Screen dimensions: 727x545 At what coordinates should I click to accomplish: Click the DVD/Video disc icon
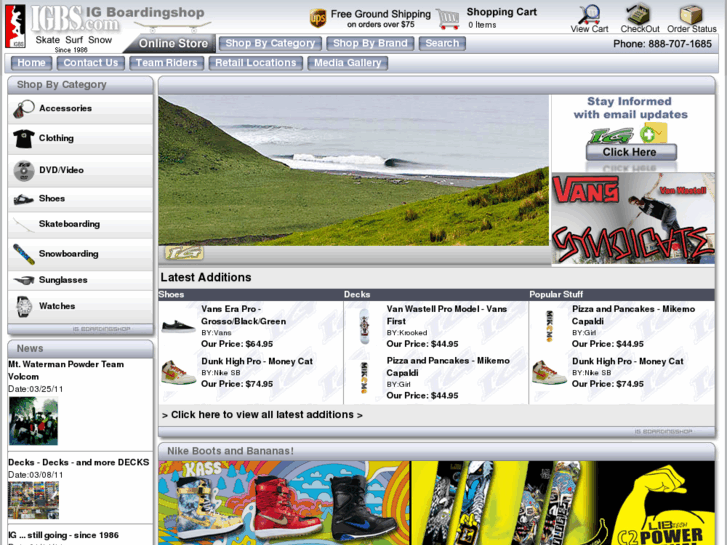click(24, 170)
